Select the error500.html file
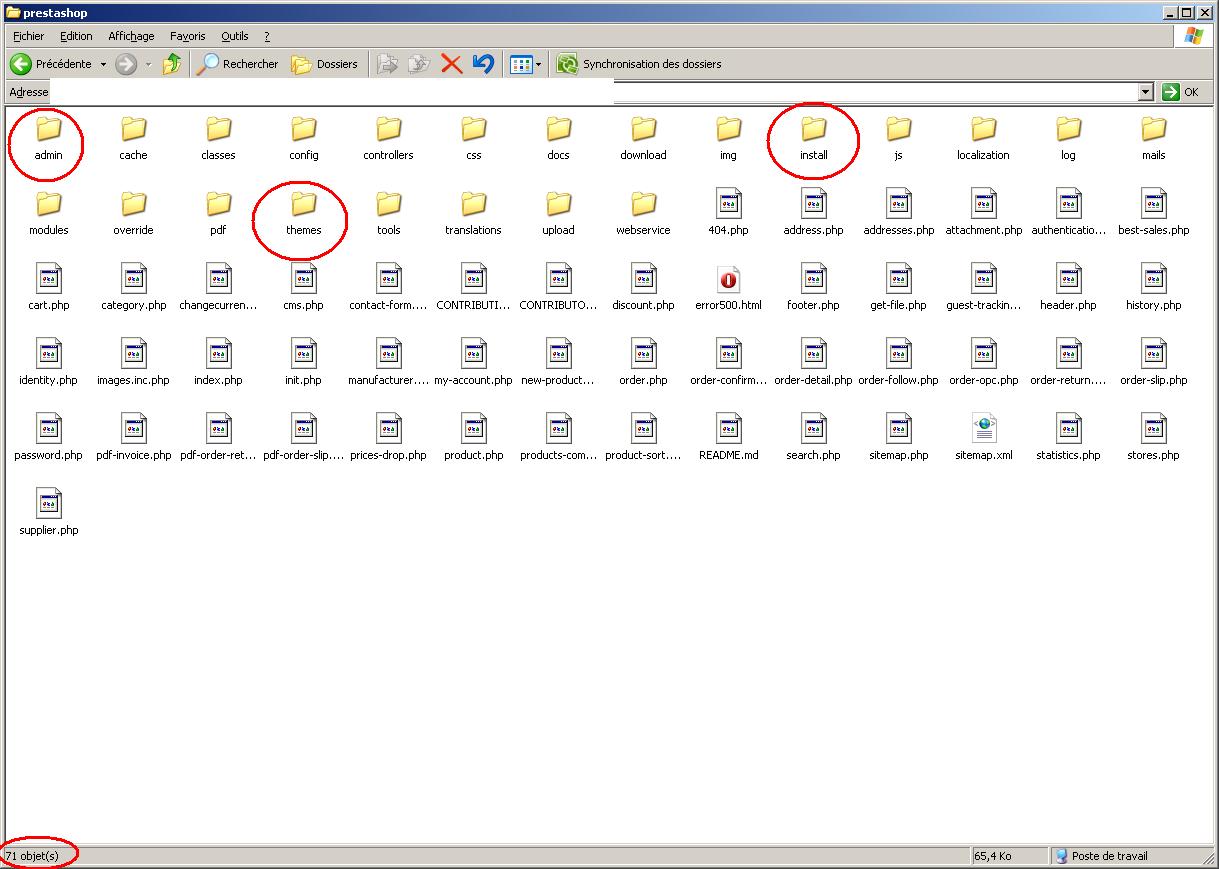Screen dimensions: 1219x869 [728, 288]
